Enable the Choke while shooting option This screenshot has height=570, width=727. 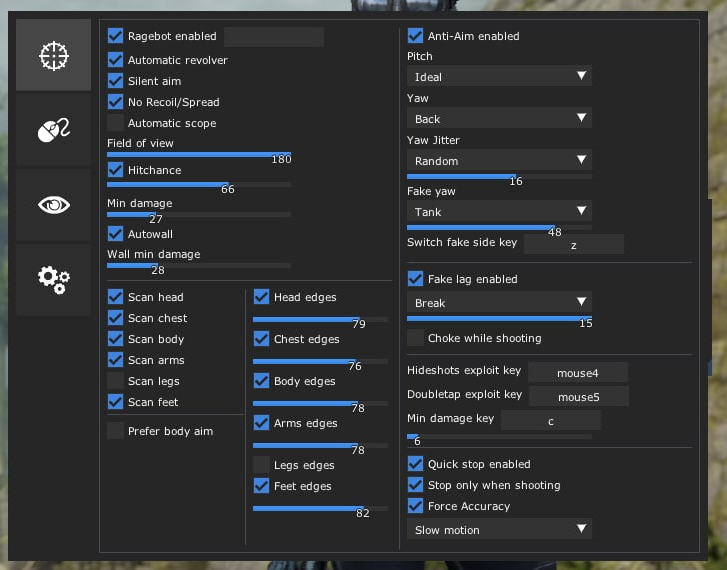(416, 338)
